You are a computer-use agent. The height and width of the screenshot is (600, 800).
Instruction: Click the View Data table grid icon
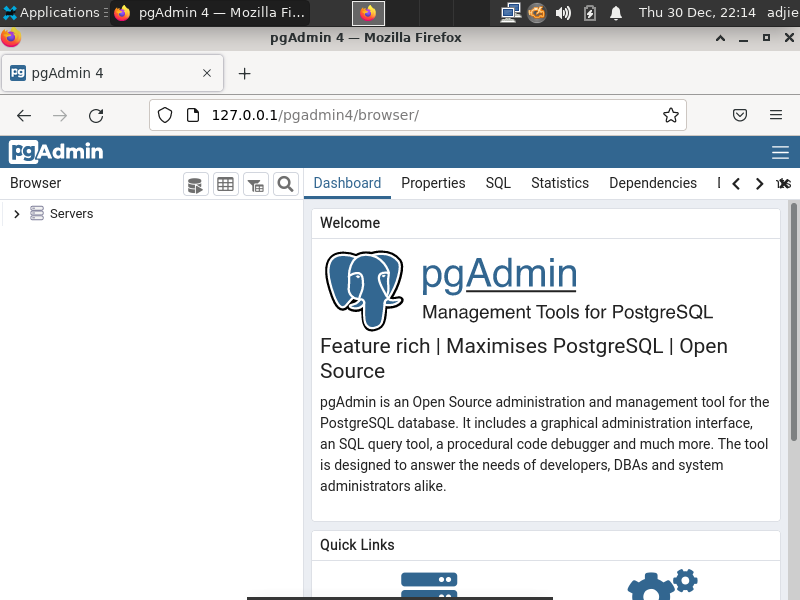click(226, 184)
